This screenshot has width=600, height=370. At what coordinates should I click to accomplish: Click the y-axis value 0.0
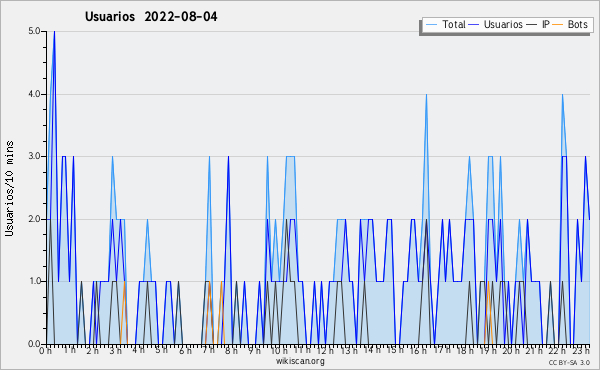click(34, 344)
